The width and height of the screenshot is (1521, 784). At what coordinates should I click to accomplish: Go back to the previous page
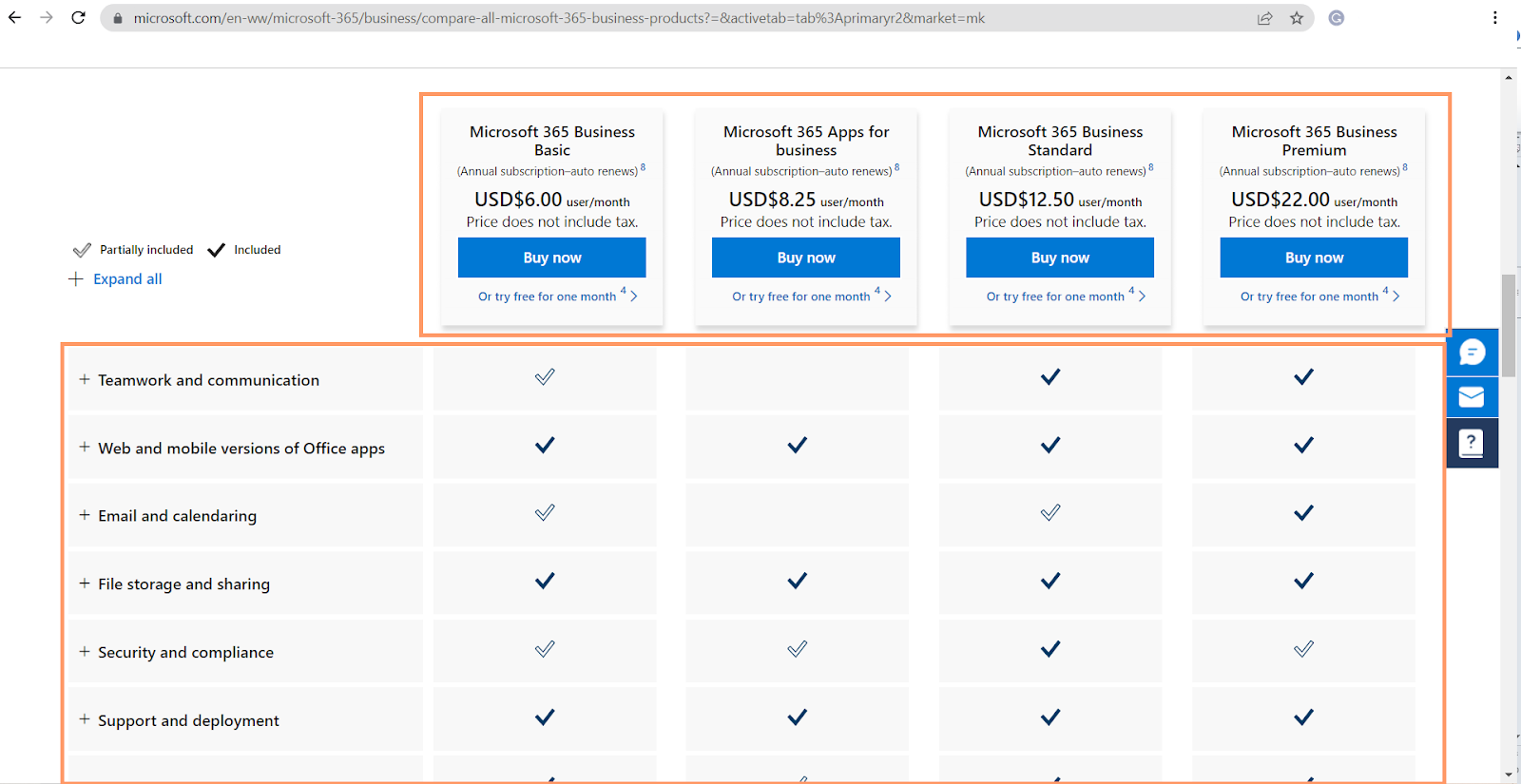[x=15, y=18]
